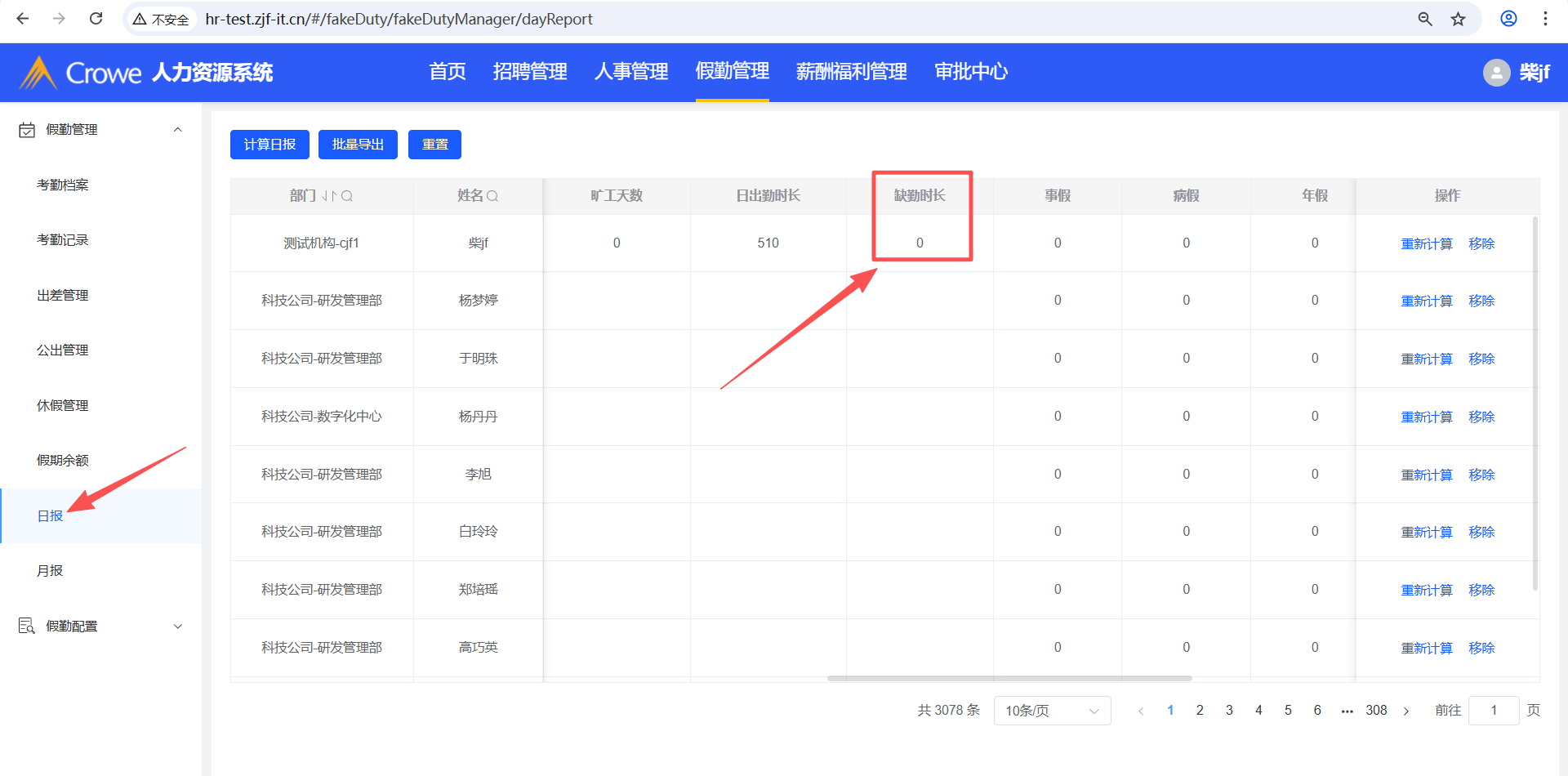Click the 前往 page number input field

click(x=1493, y=711)
